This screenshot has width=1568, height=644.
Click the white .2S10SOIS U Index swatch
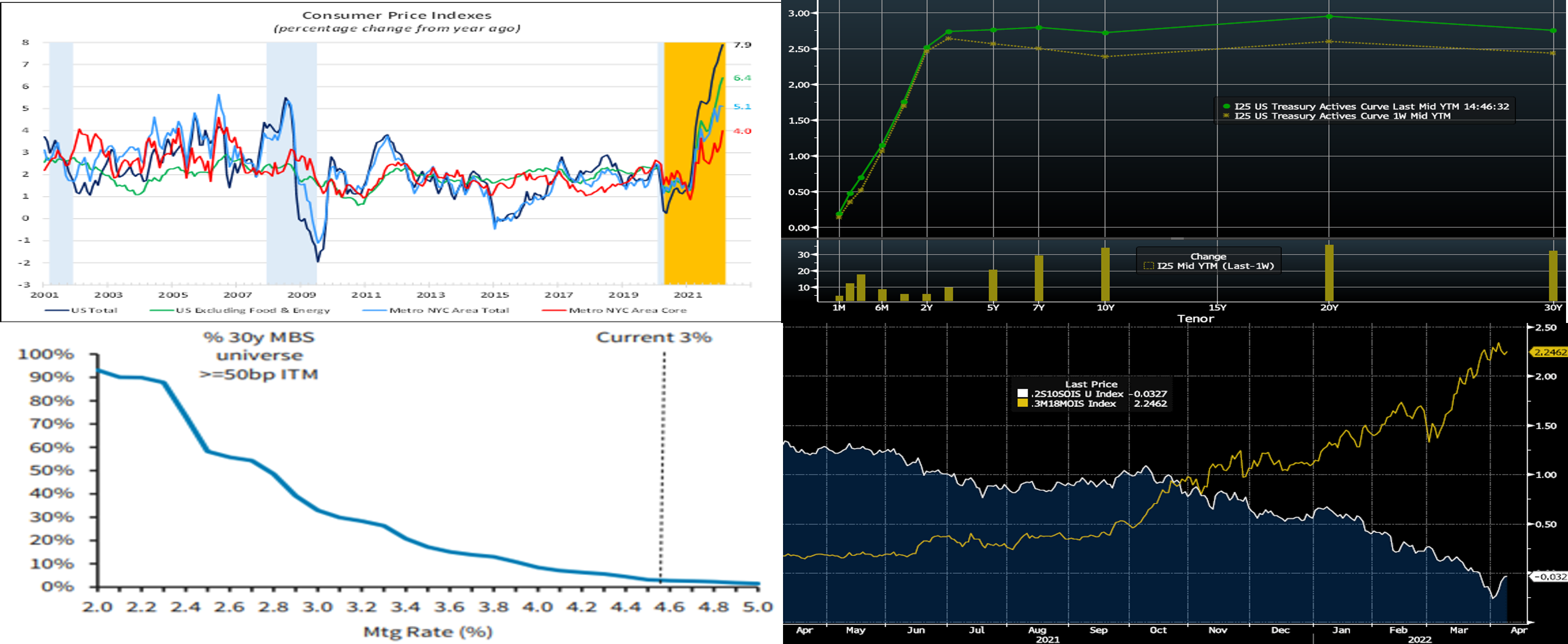[x=1022, y=394]
